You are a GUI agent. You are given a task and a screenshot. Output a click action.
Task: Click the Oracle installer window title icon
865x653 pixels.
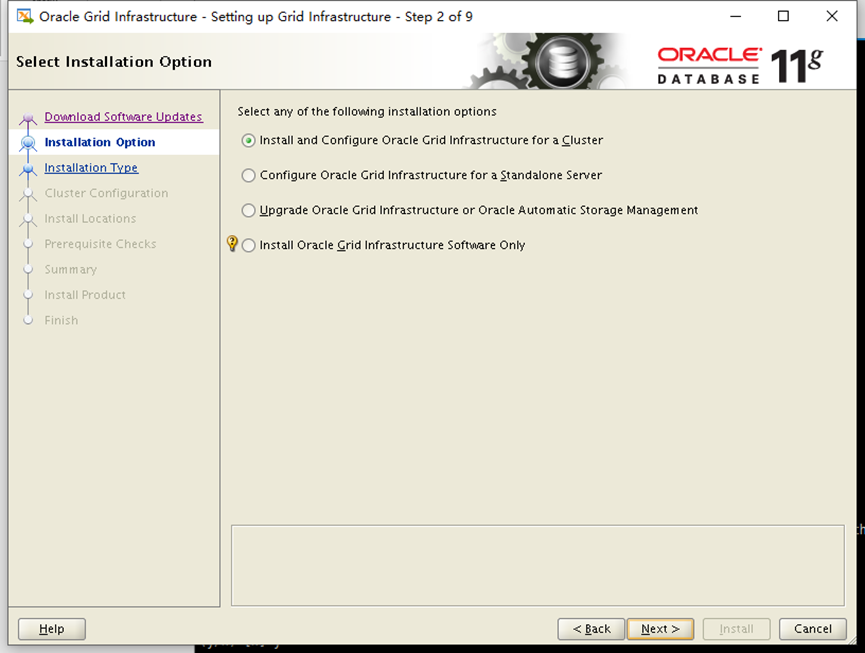tap(25, 16)
